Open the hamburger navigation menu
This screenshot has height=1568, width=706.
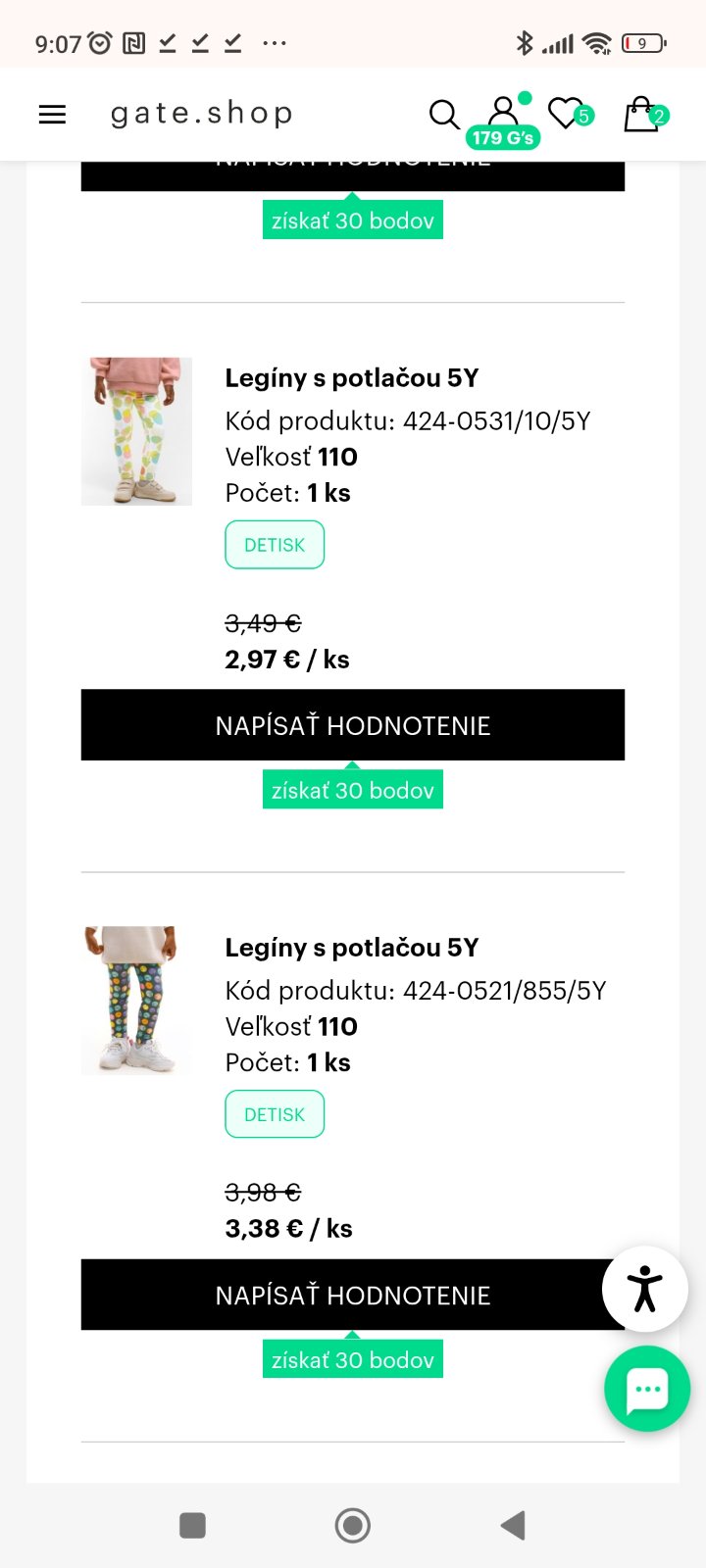coord(52,115)
